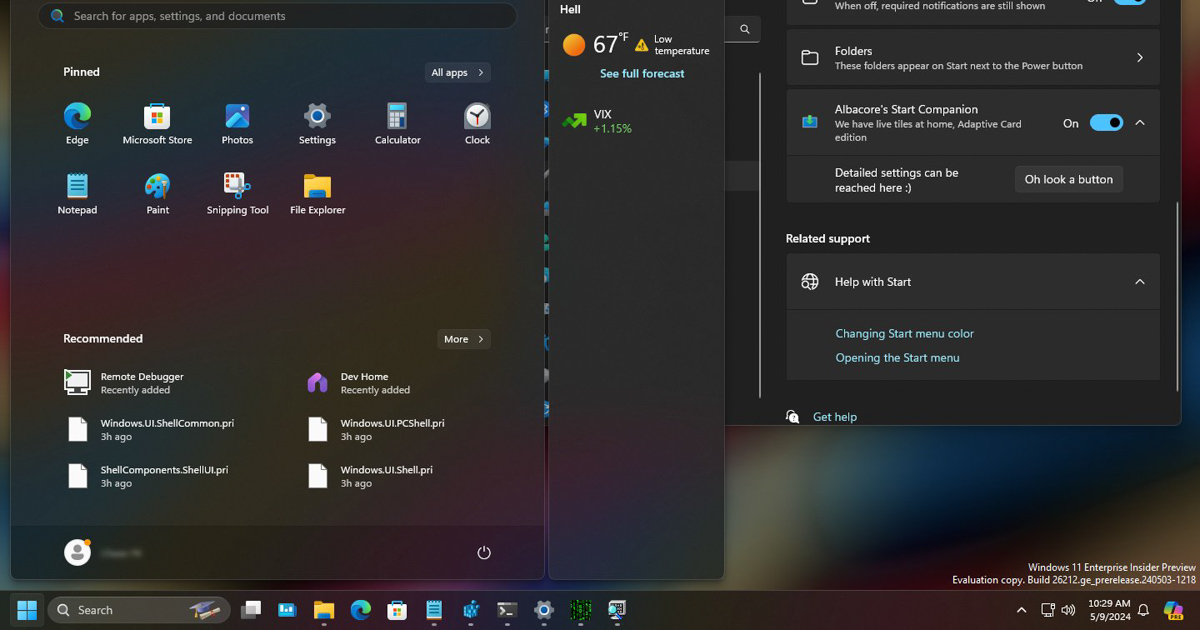Screen dimensions: 1200x630
Task: Click the VIX +1.15% stock tile
Action: [x=597, y=121]
